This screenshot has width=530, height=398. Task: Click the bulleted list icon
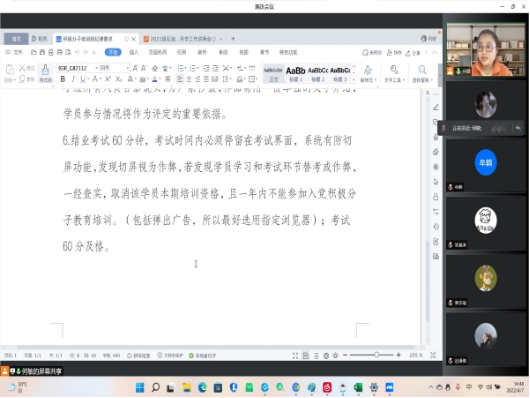point(181,68)
